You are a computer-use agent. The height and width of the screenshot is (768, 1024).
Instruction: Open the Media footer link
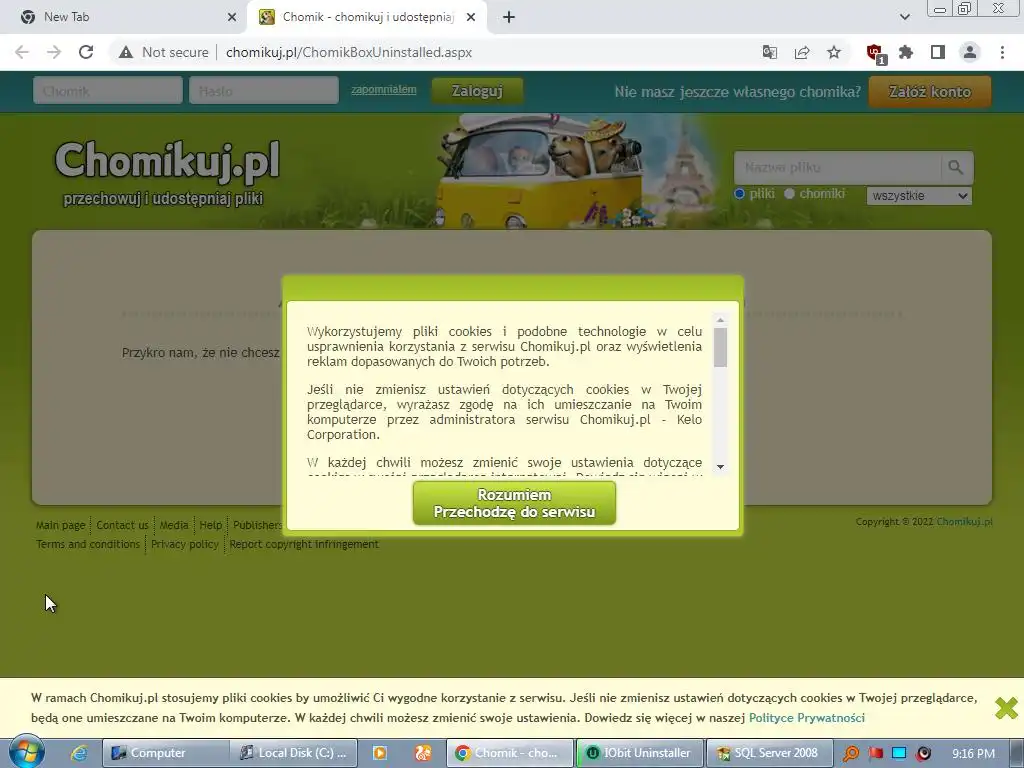tap(174, 525)
